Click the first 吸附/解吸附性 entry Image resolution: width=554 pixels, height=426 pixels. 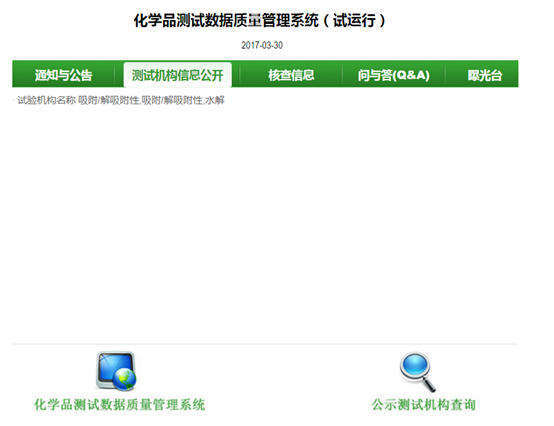(109, 100)
